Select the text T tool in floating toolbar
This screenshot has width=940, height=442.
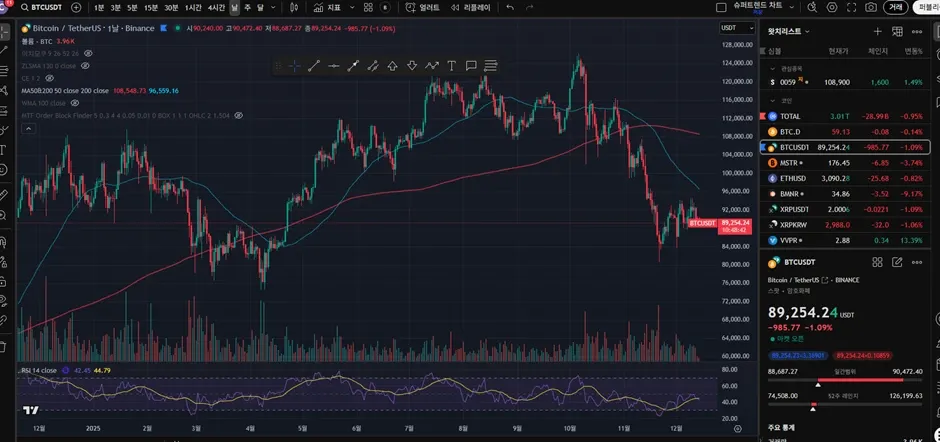[451, 66]
